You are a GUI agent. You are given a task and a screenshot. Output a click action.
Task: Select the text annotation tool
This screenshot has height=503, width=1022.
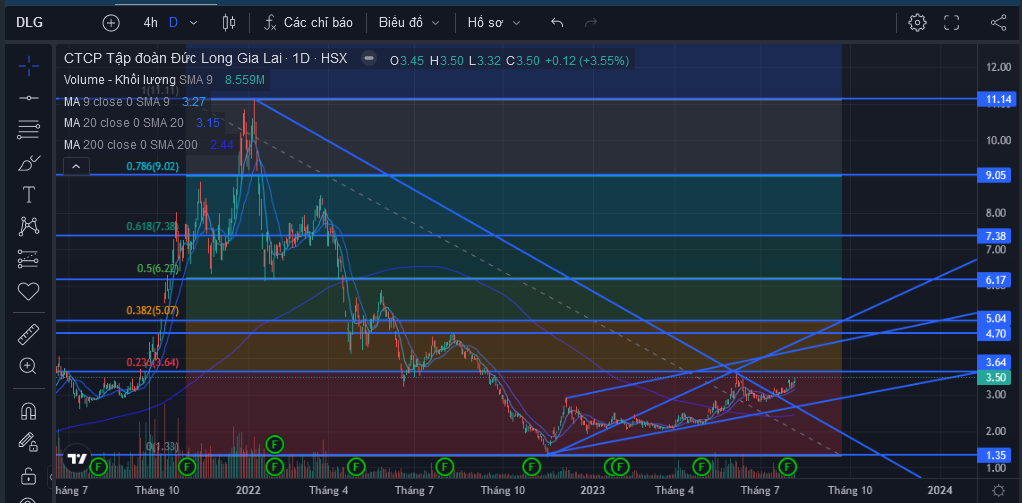(x=28, y=194)
